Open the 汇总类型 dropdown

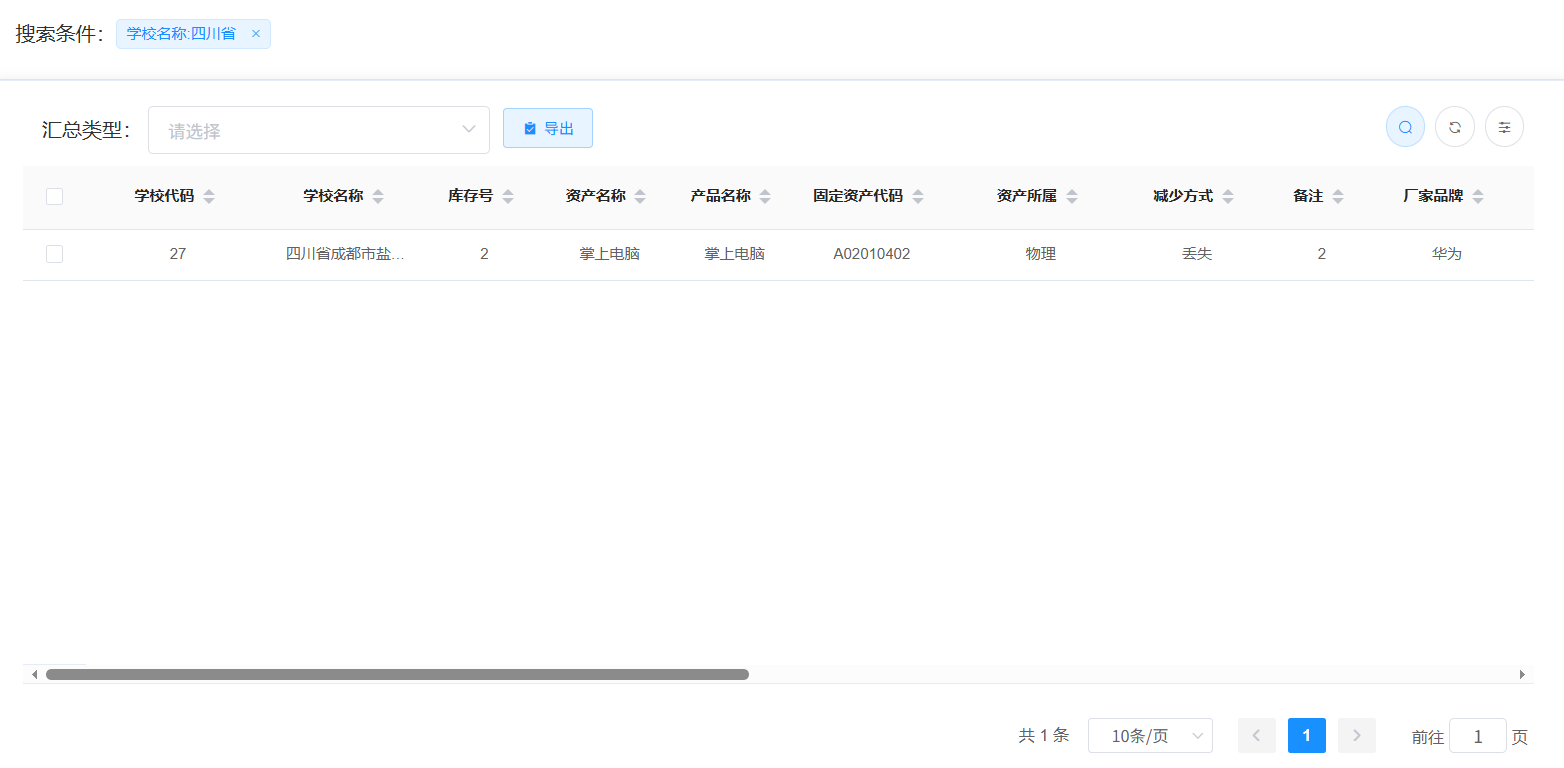click(x=318, y=130)
